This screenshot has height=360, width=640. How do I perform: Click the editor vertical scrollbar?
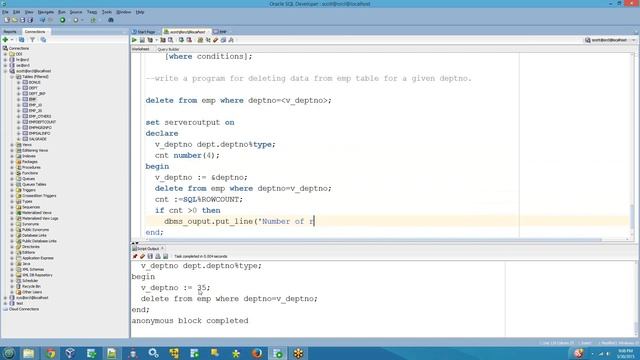click(632, 145)
